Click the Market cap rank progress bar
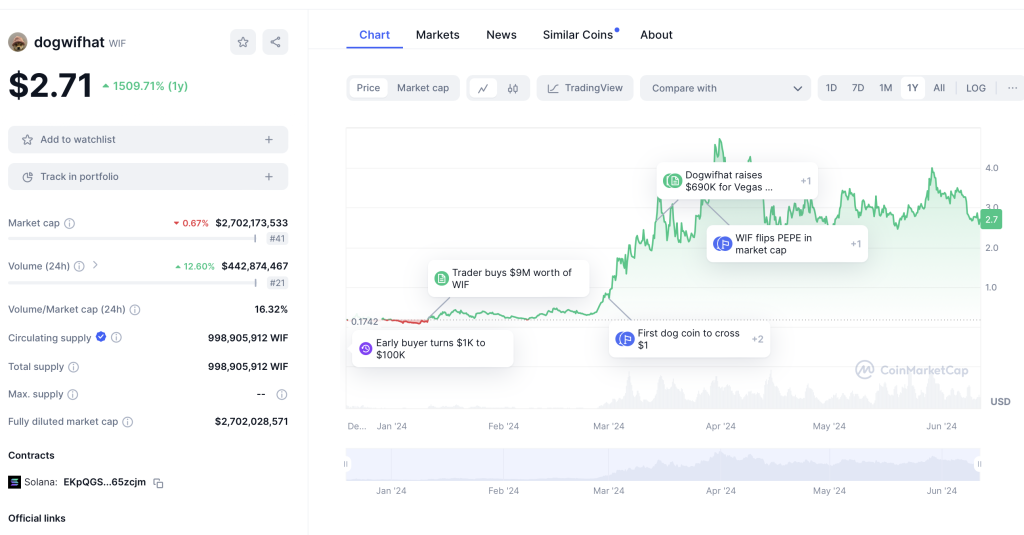The width and height of the screenshot is (1024, 535). click(x=133, y=239)
